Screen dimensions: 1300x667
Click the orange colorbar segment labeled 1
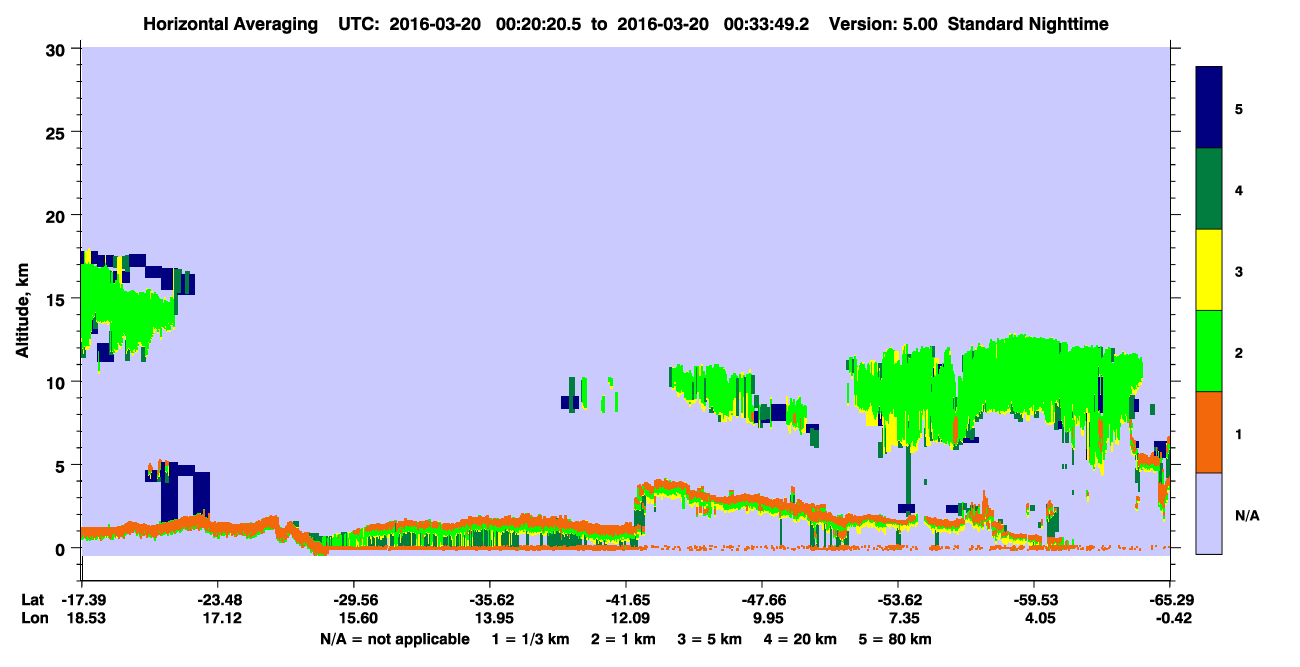pyautogui.click(x=1209, y=432)
